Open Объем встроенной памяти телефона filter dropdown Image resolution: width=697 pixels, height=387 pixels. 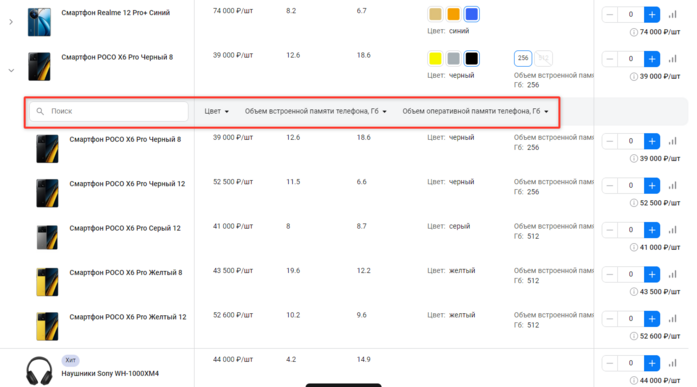coord(316,111)
